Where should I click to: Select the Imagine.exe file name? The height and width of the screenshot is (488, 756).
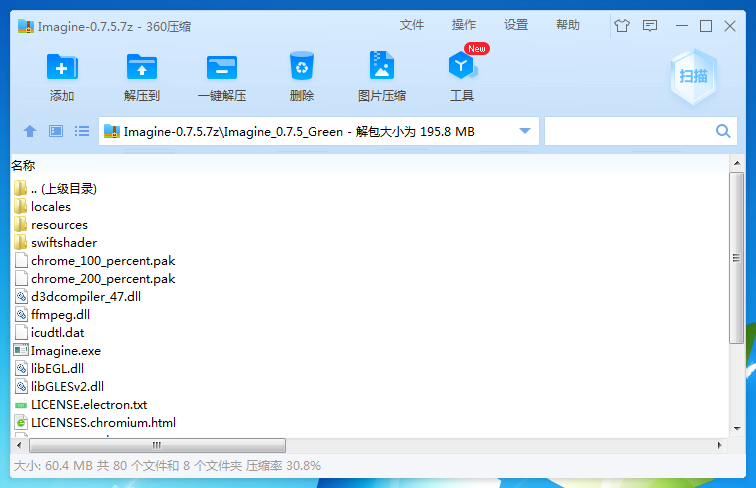point(66,351)
